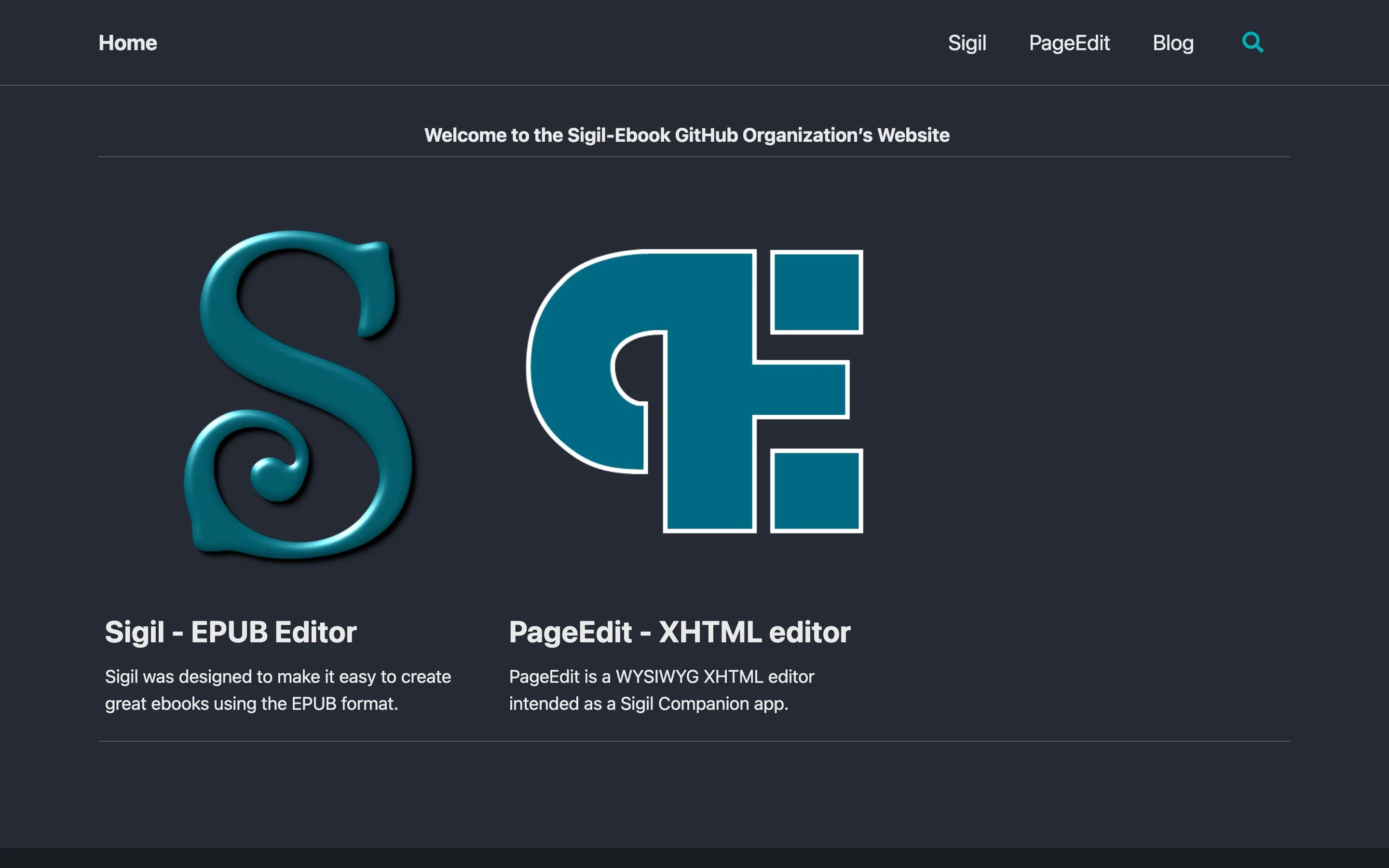Click the 'Welcome to the Sigil-Ebook GitHub Organization's Website' heading
This screenshot has width=1389, height=868.
[x=686, y=135]
